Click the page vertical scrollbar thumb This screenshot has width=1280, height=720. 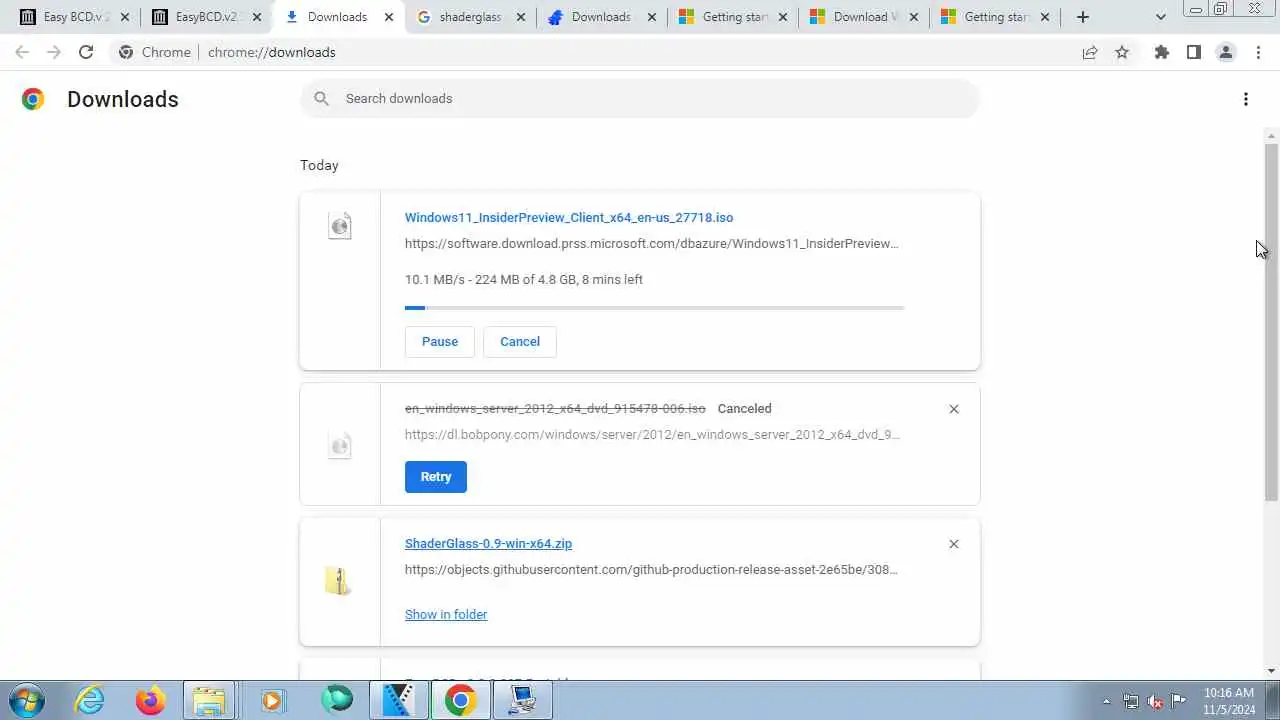point(1272,321)
